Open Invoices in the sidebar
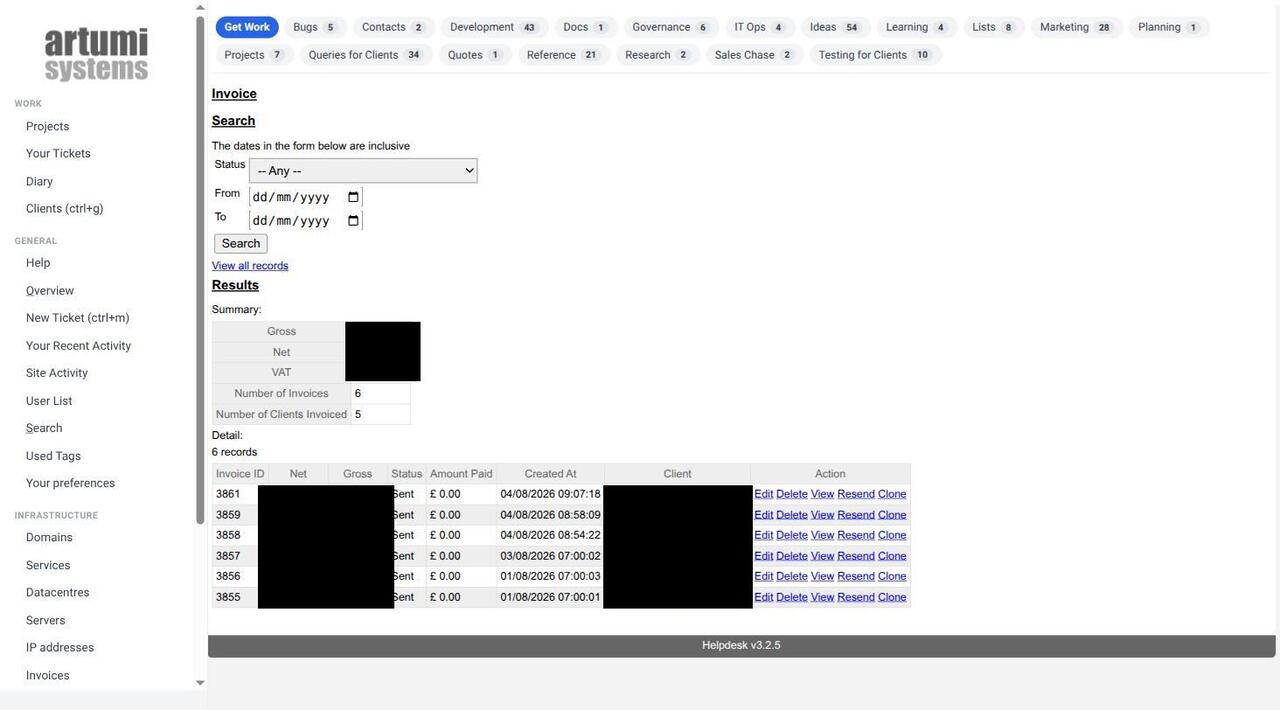Image resolution: width=1280 pixels, height=710 pixels. point(48,676)
